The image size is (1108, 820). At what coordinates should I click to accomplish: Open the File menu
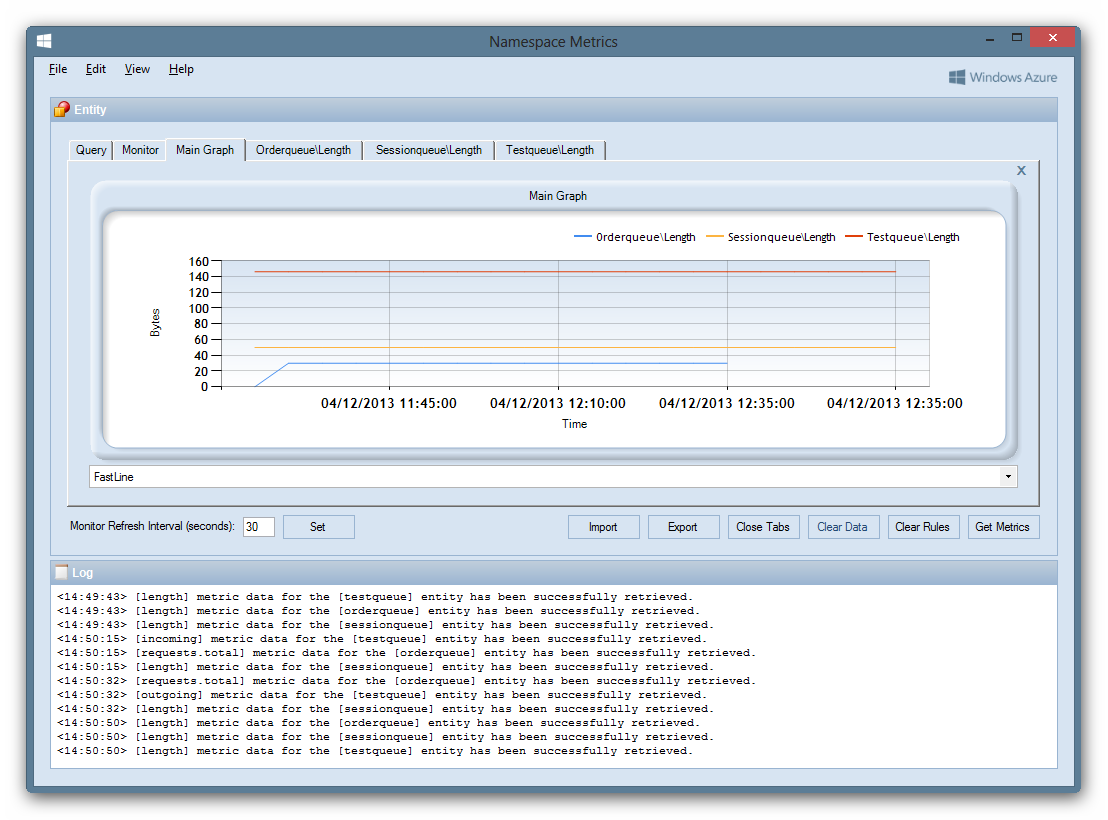[58, 69]
